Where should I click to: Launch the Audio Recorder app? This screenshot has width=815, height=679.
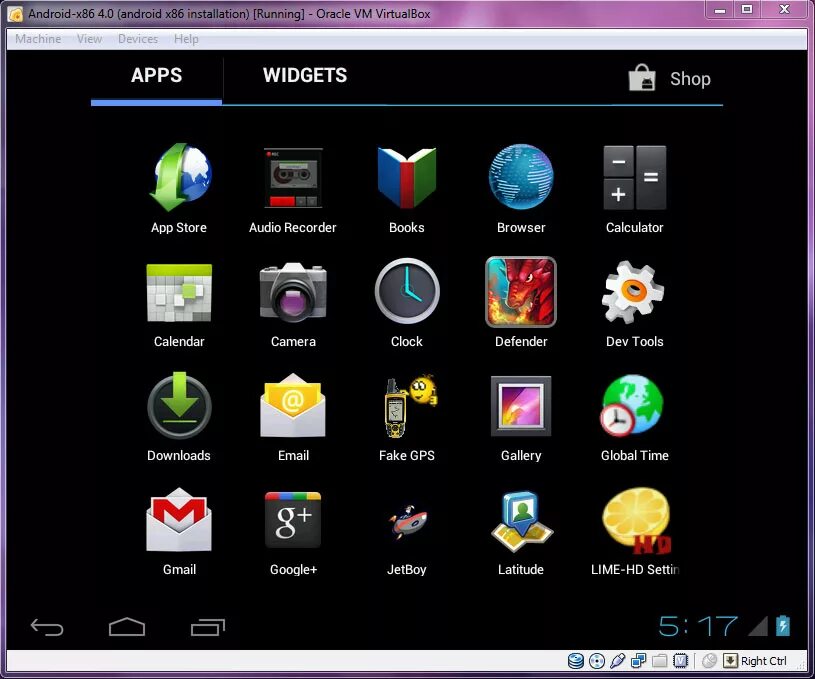point(293,178)
